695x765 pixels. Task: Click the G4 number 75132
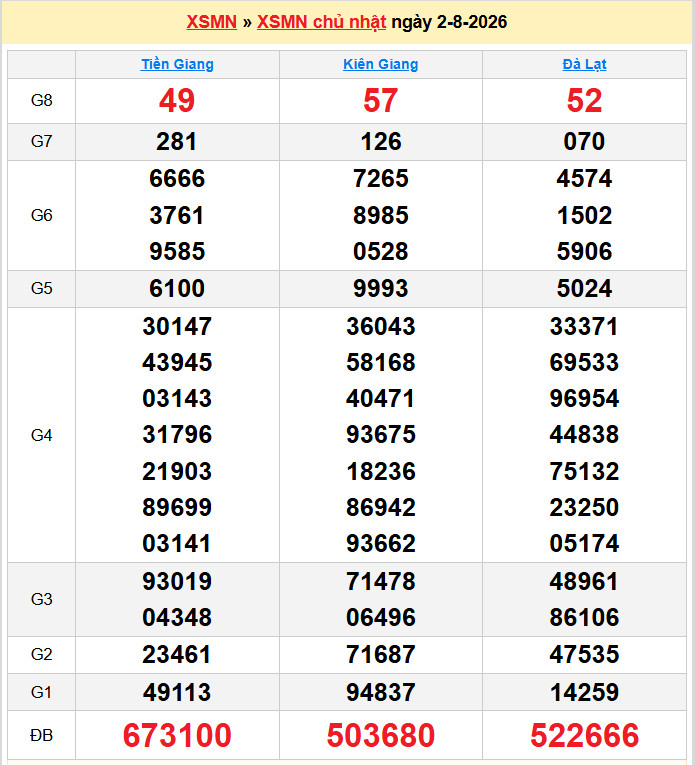point(584,472)
